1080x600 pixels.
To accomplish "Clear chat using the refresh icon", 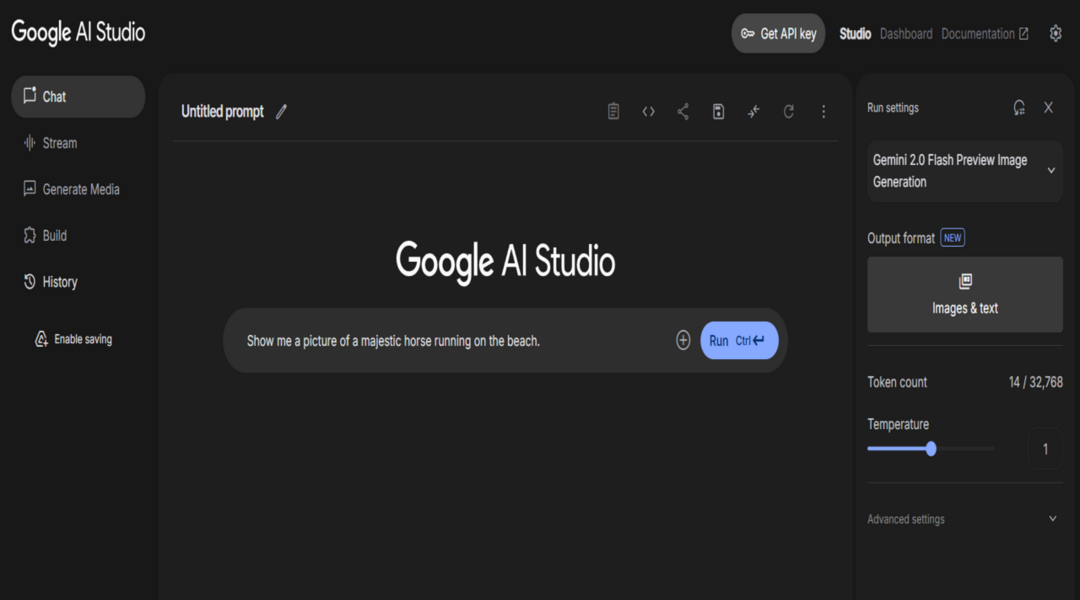I will (788, 112).
